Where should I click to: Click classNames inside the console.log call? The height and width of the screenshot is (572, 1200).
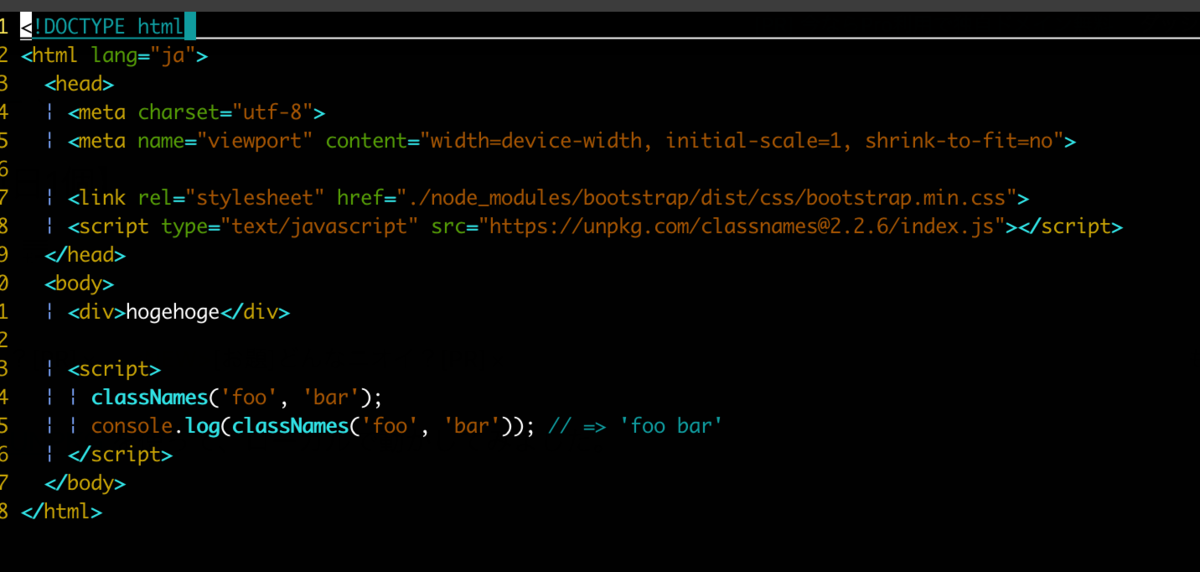click(290, 427)
